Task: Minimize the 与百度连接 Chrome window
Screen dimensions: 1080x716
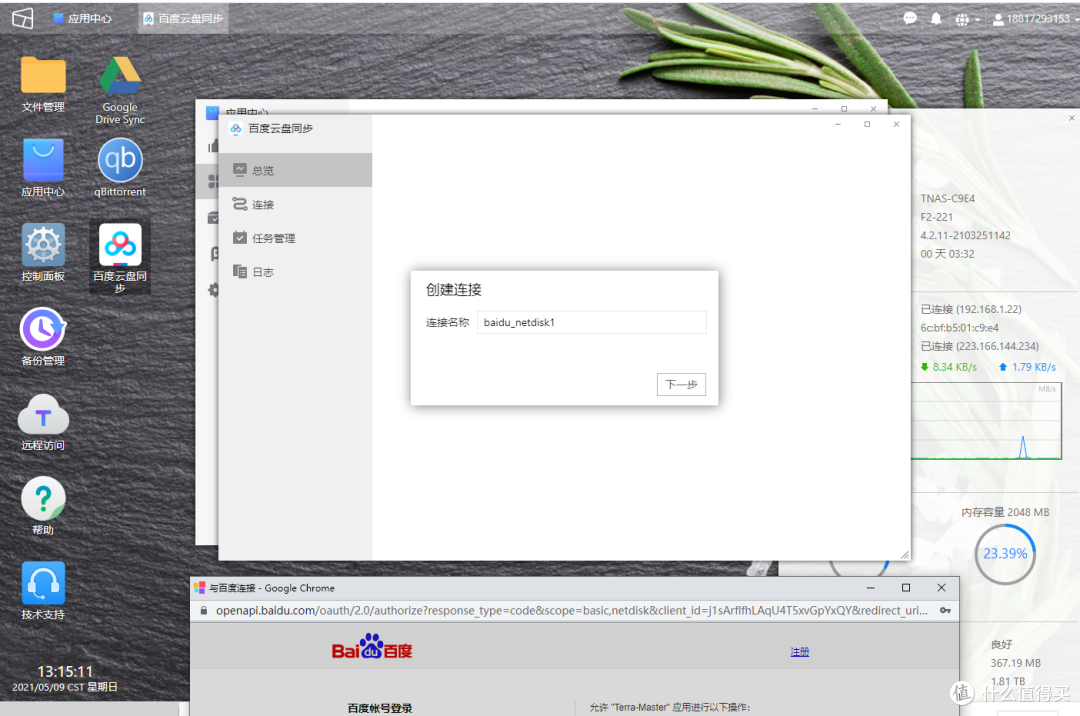Action: [871, 588]
